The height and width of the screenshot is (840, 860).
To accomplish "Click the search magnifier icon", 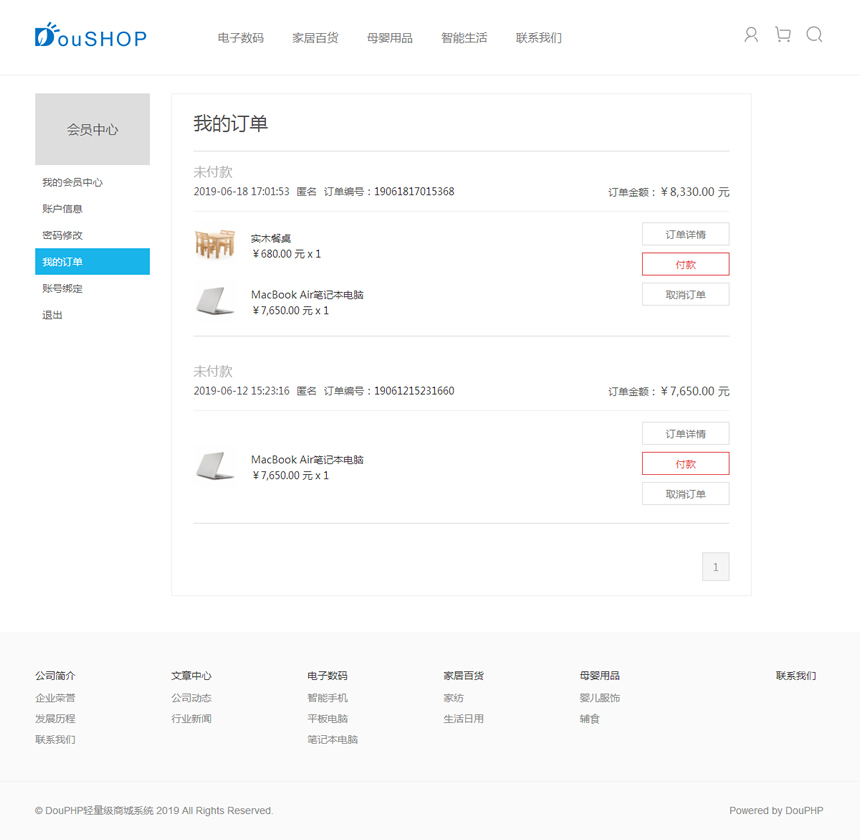I will pos(814,35).
